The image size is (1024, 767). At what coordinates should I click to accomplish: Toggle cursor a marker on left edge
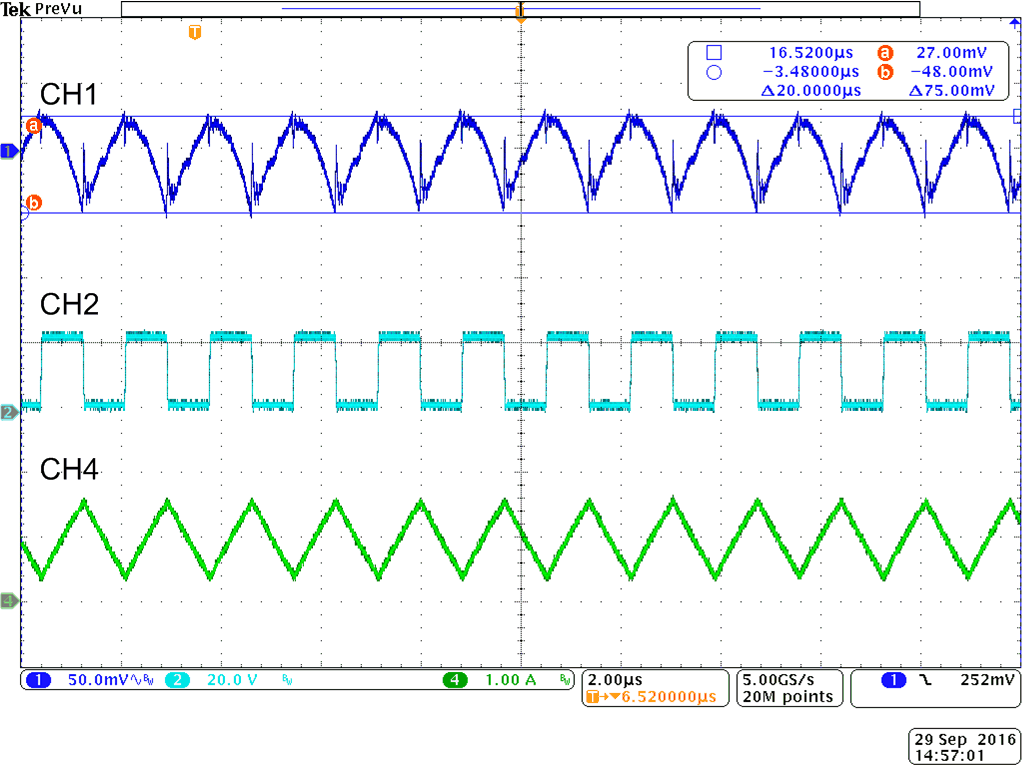tap(33, 125)
